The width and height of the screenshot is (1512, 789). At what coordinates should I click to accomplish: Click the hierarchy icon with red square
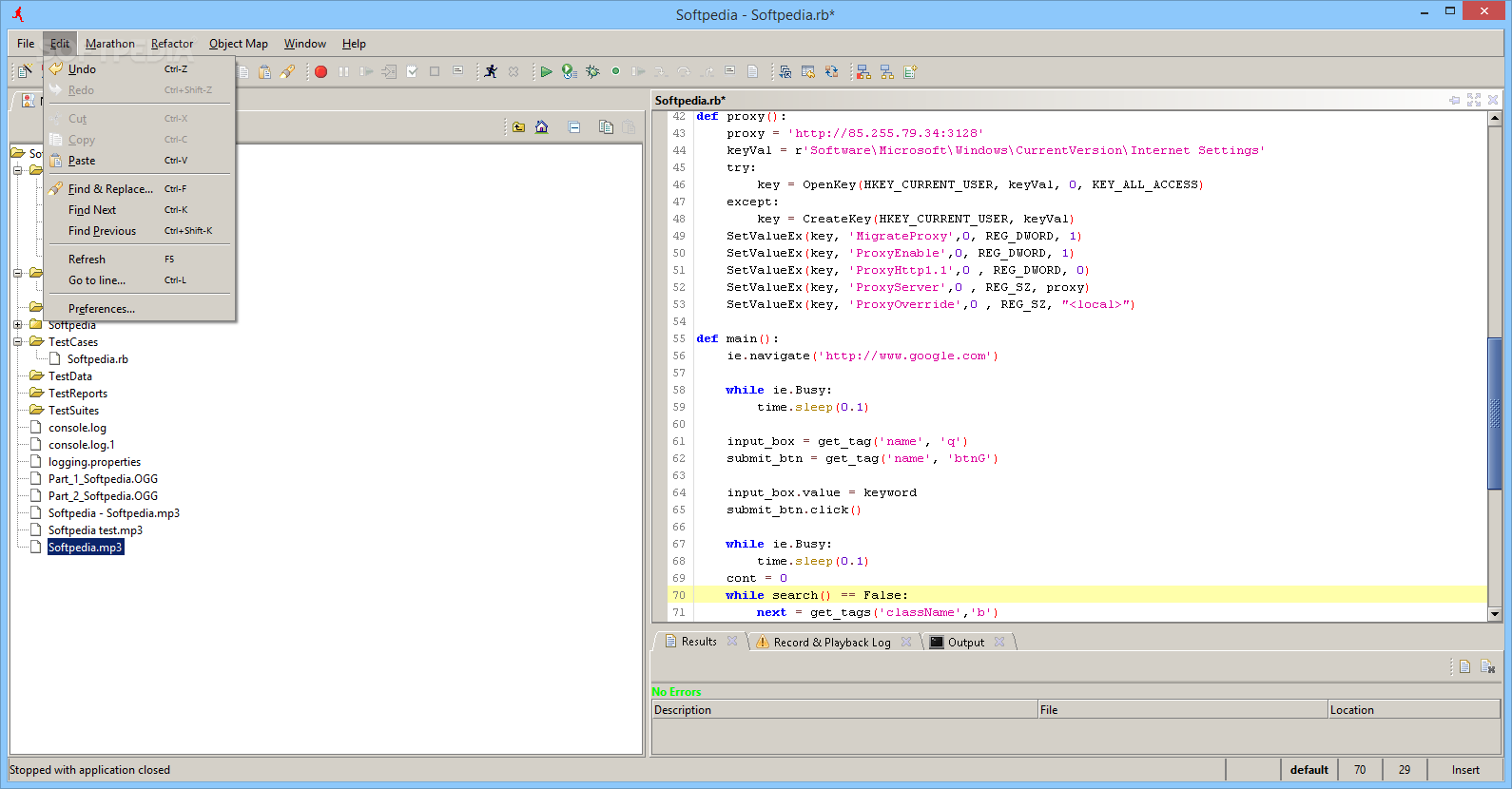(x=863, y=71)
